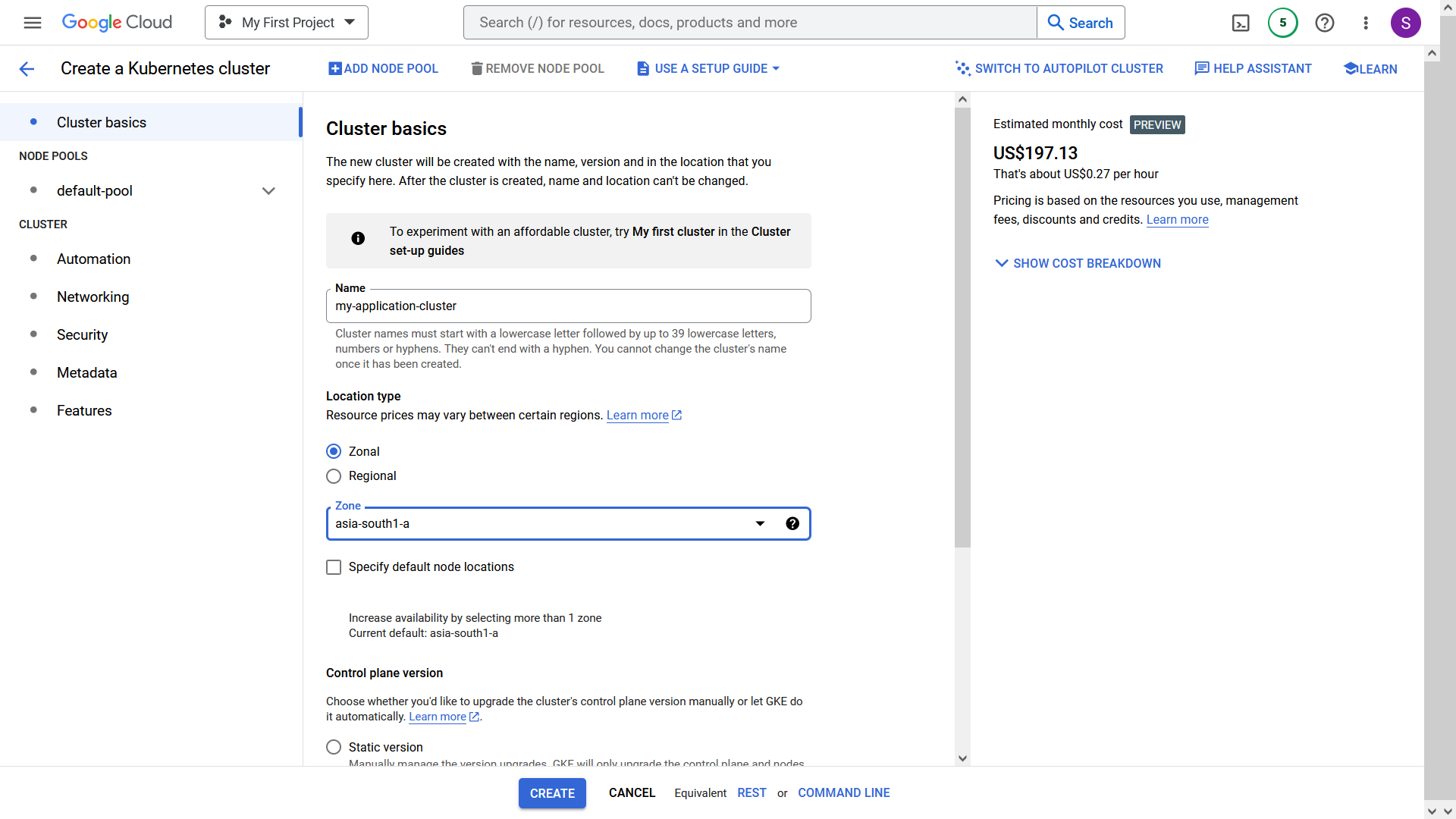Open the notifications badge showing 5
This screenshot has height=819, width=1456.
pyautogui.click(x=1282, y=23)
